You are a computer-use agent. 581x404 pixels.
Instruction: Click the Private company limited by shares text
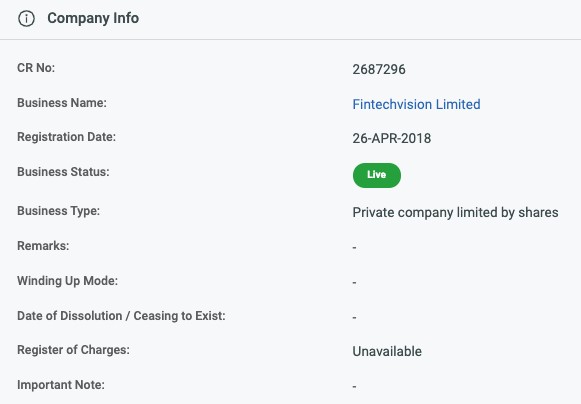pos(455,212)
